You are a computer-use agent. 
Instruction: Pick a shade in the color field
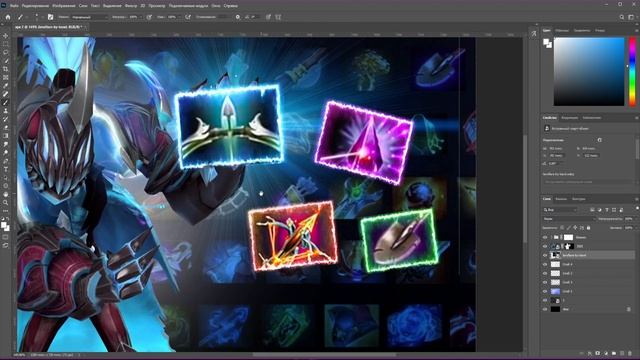point(589,71)
